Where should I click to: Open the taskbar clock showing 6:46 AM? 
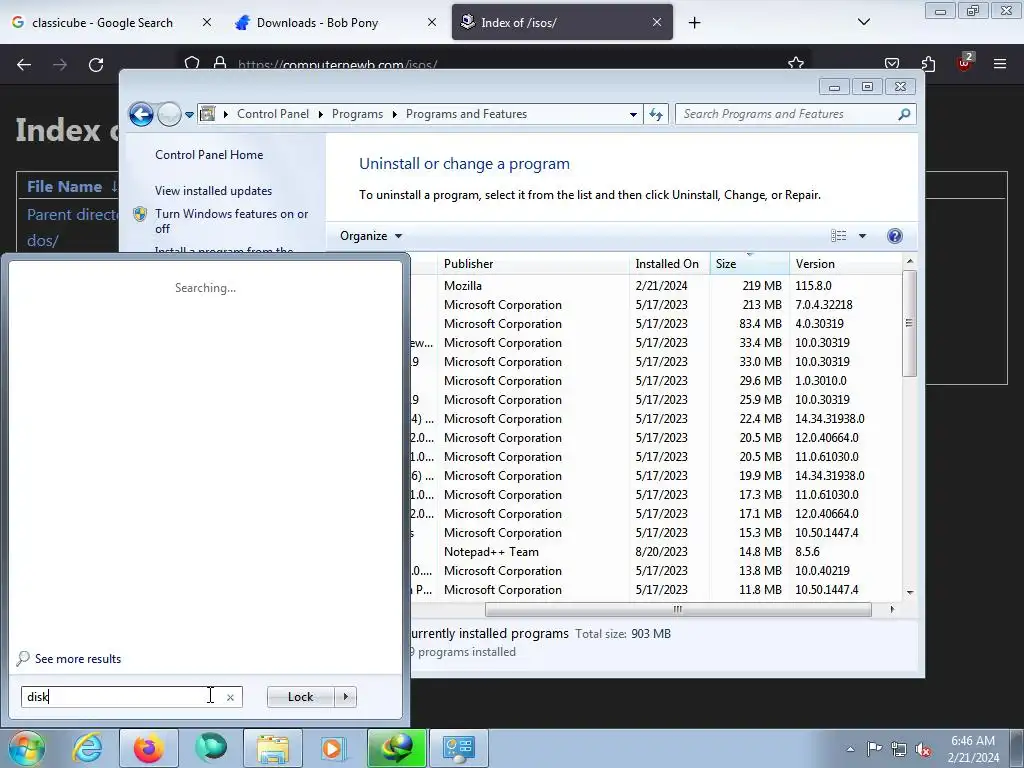coord(973,749)
